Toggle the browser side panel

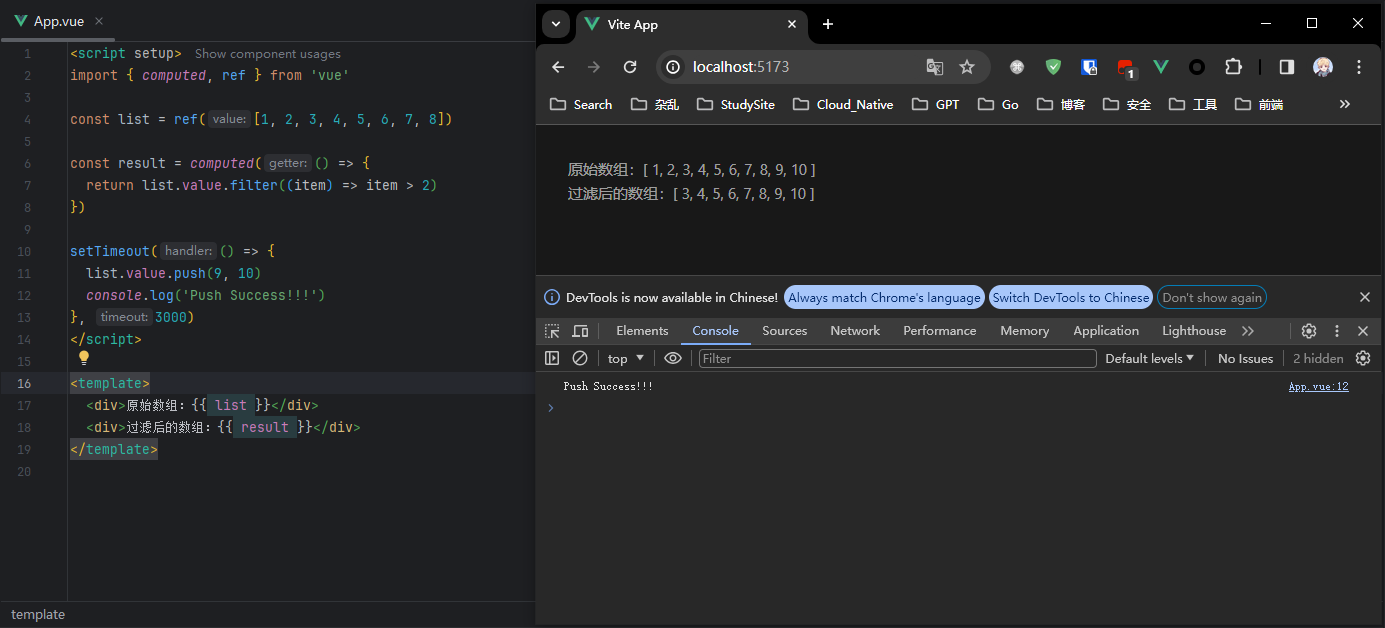tap(1287, 67)
